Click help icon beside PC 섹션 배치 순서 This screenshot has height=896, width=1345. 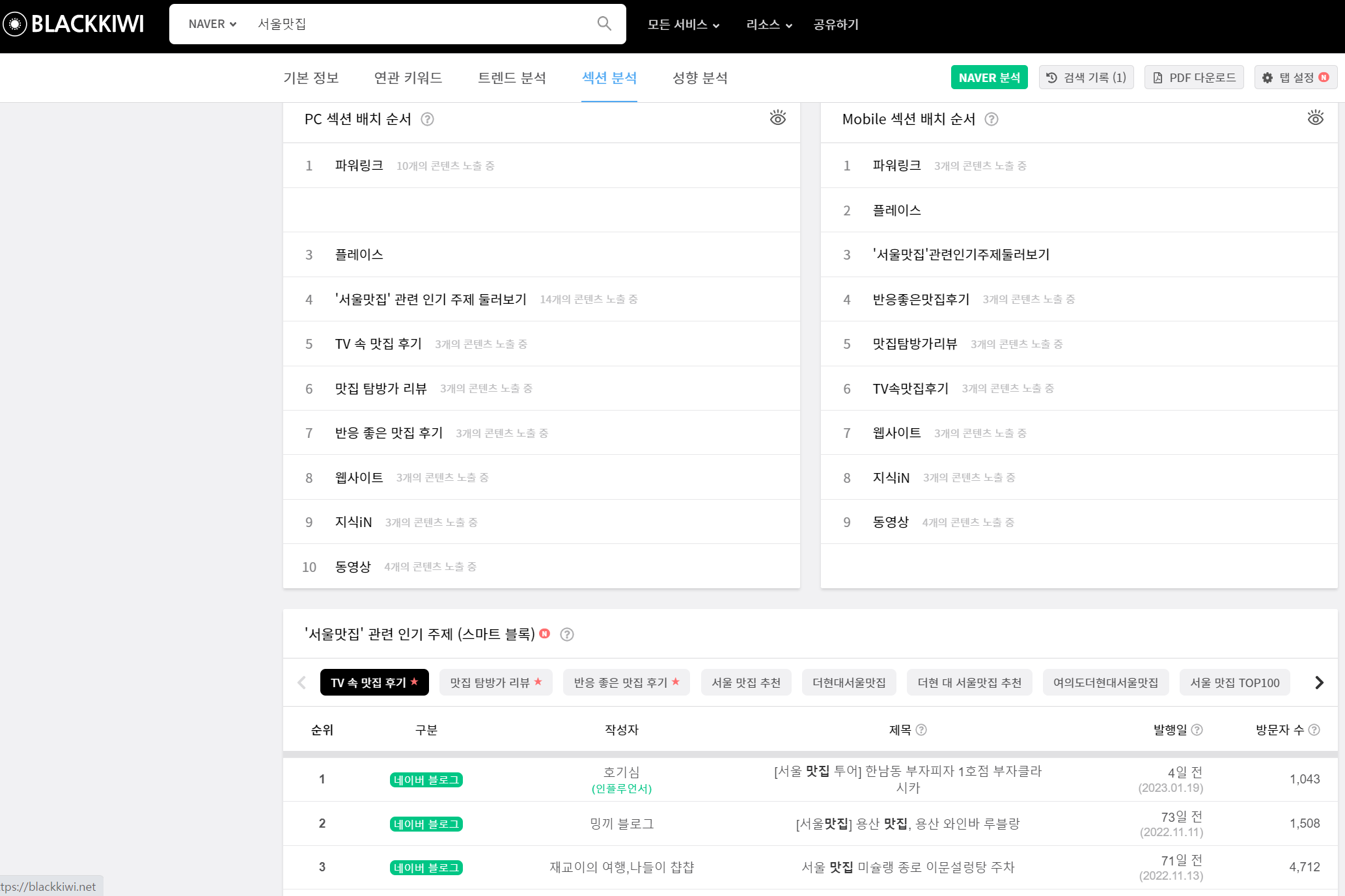coord(427,119)
